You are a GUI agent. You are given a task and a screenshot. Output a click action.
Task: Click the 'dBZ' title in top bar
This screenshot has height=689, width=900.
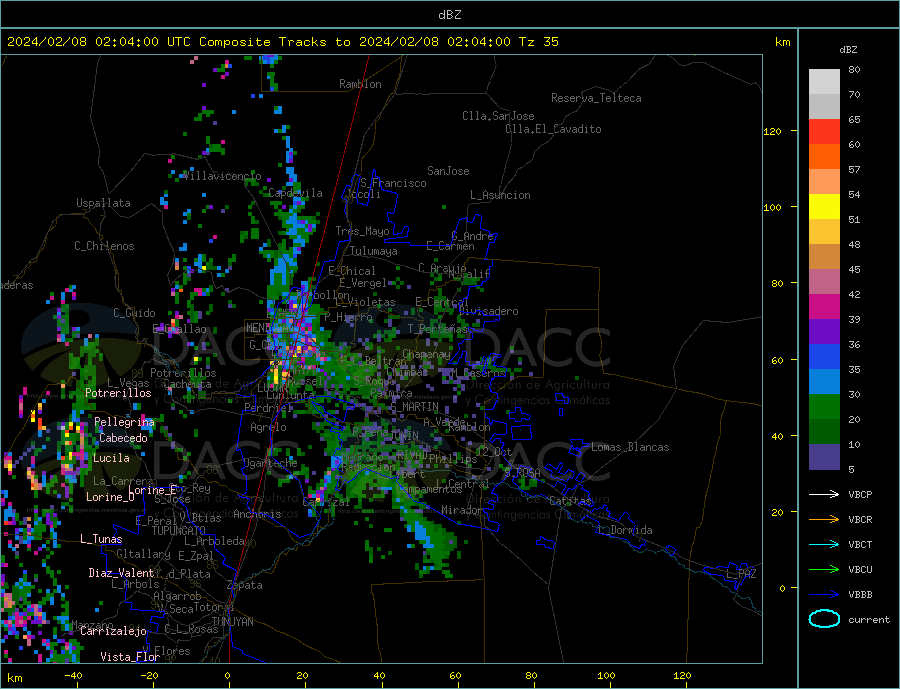coord(449,15)
